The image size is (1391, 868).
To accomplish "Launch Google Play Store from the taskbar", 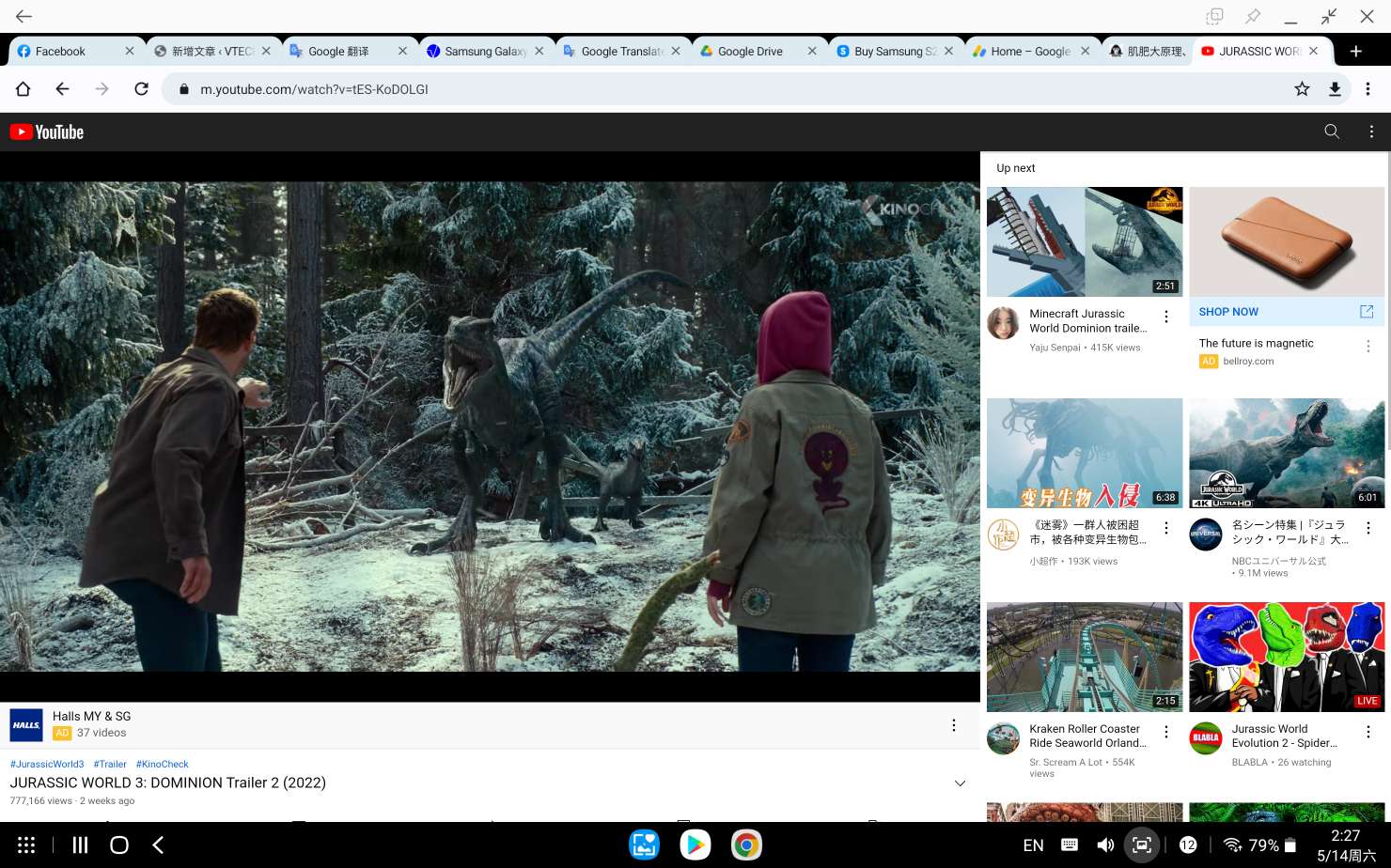I will [x=695, y=845].
